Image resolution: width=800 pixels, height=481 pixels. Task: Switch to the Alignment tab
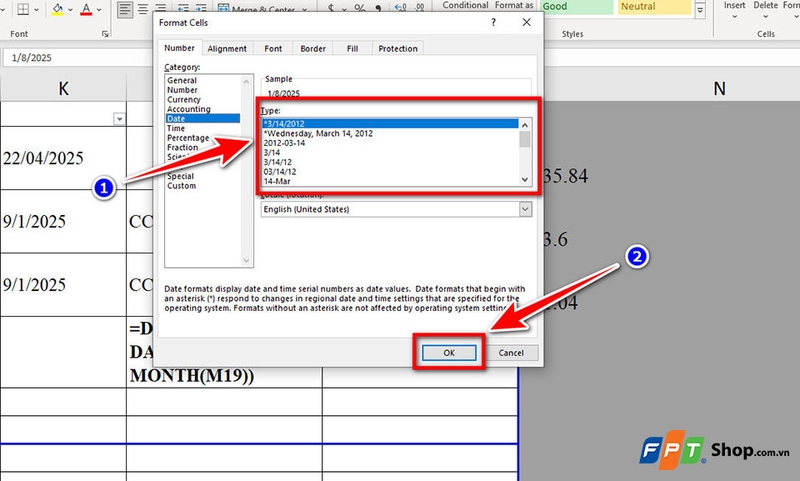coord(227,48)
